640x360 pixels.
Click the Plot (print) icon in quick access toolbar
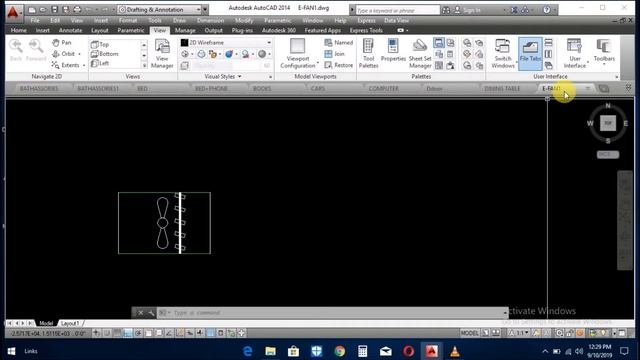[77, 9]
